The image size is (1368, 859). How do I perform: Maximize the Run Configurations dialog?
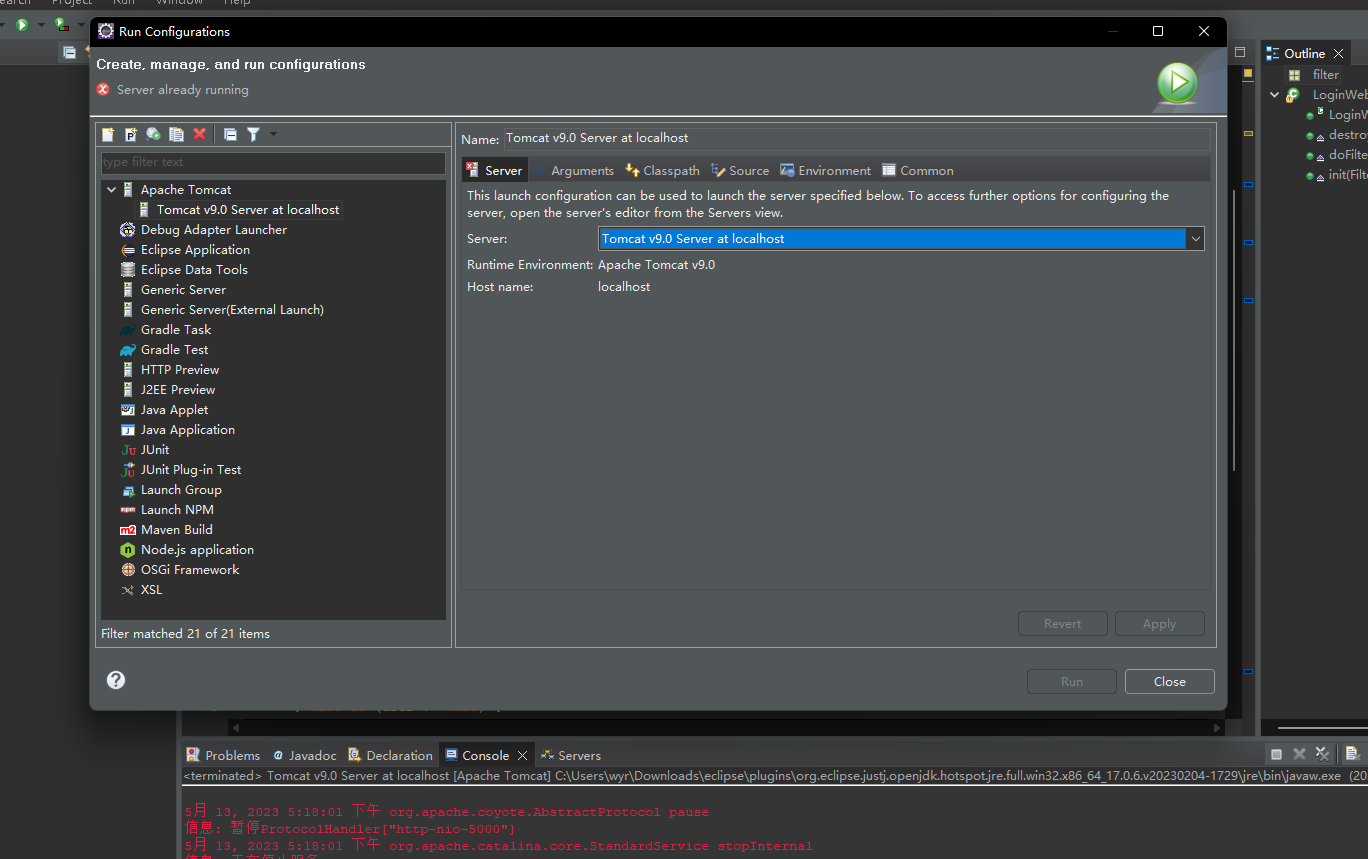pos(1158,31)
